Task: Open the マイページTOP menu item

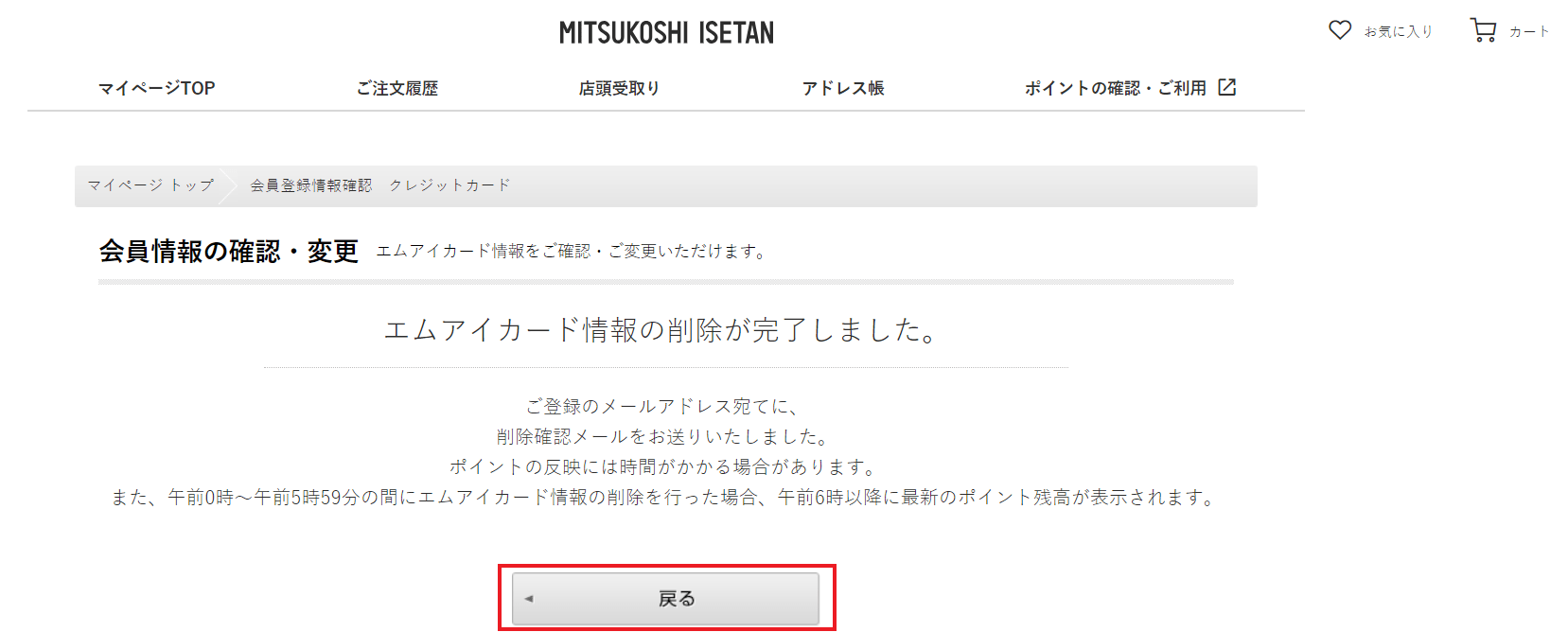Action: 157,88
